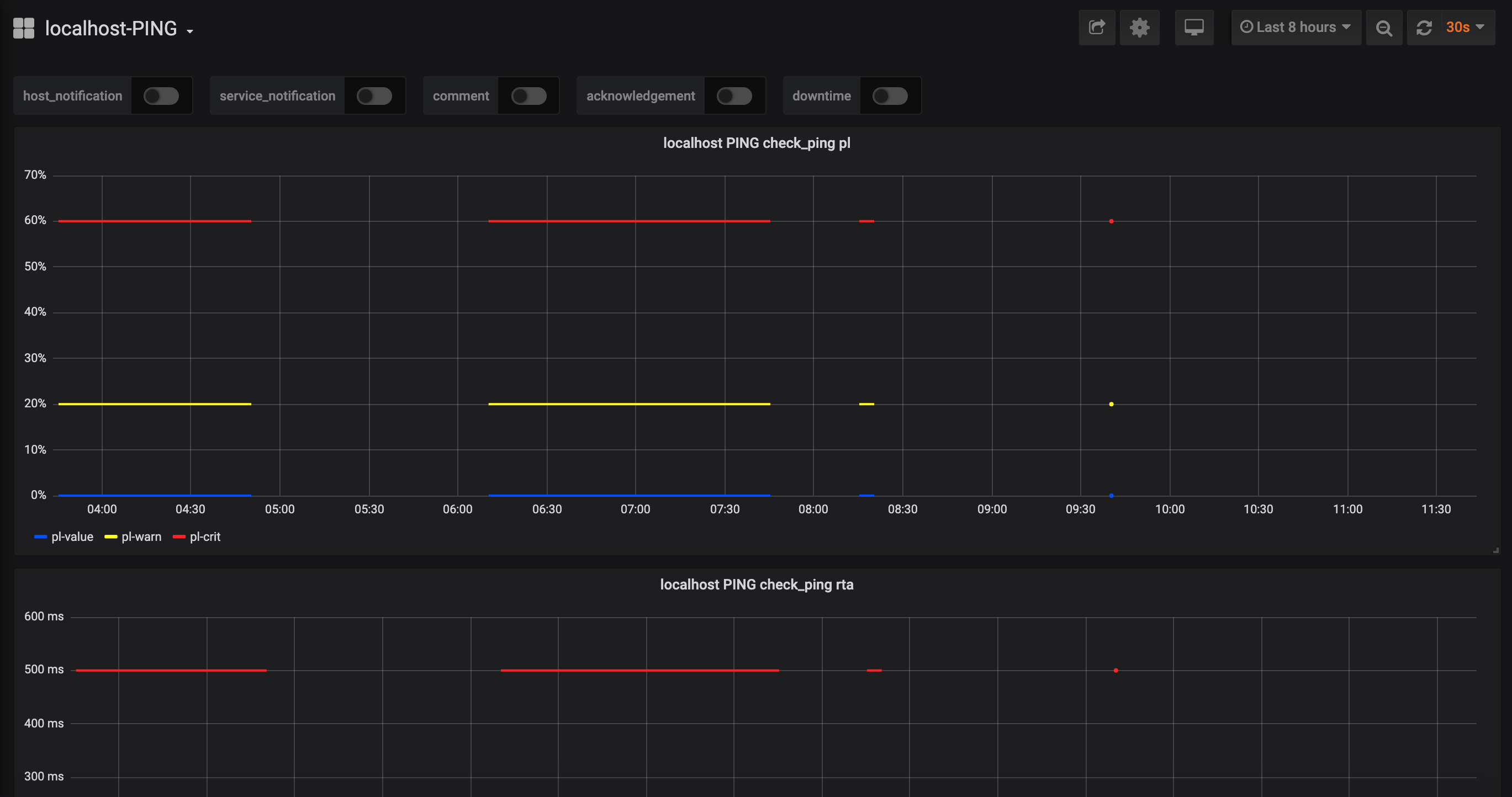
Task: Open the check_ping pl panel title menu
Action: pos(756,143)
